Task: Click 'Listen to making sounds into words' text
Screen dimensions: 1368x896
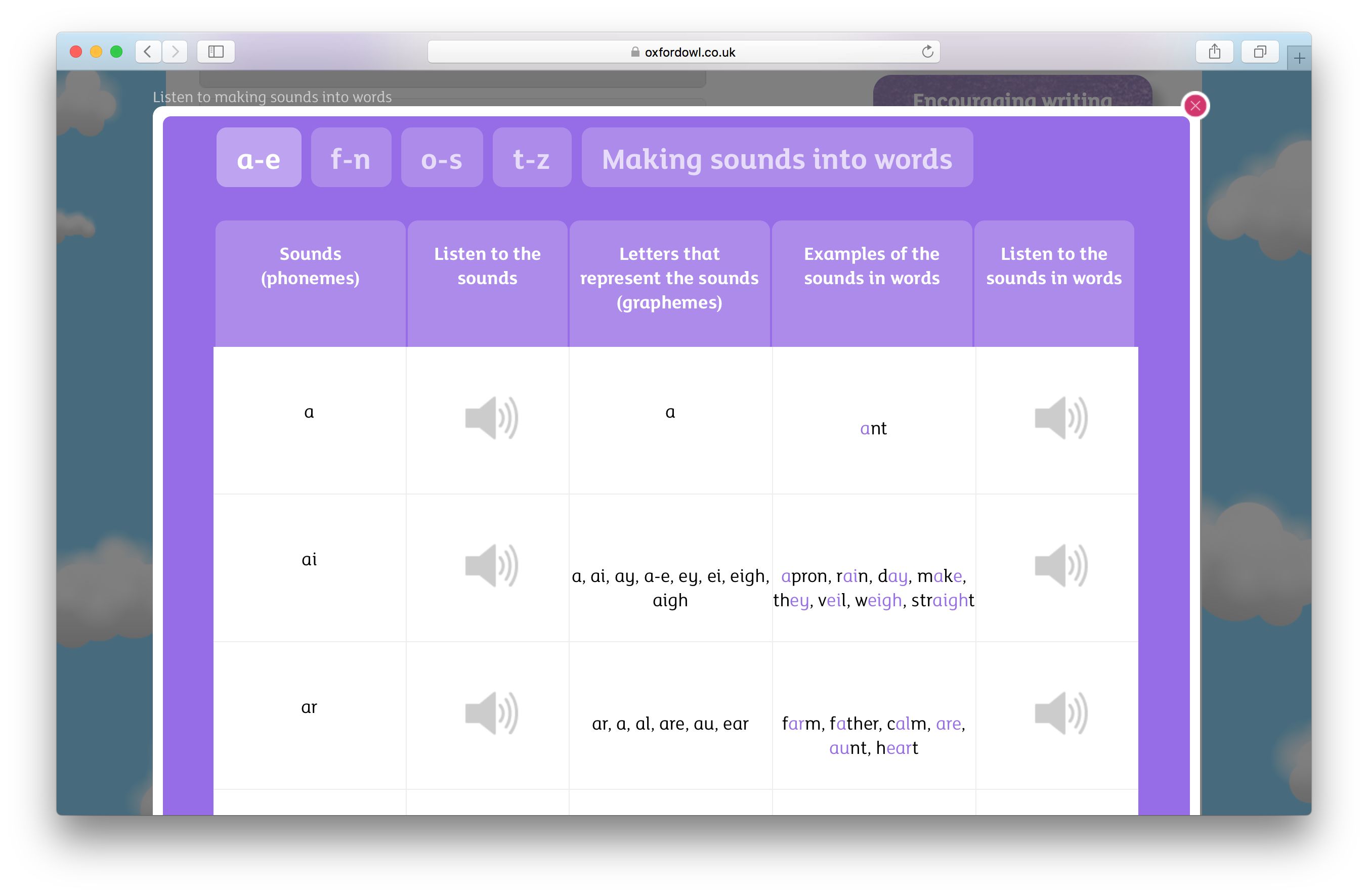Action: 273,97
